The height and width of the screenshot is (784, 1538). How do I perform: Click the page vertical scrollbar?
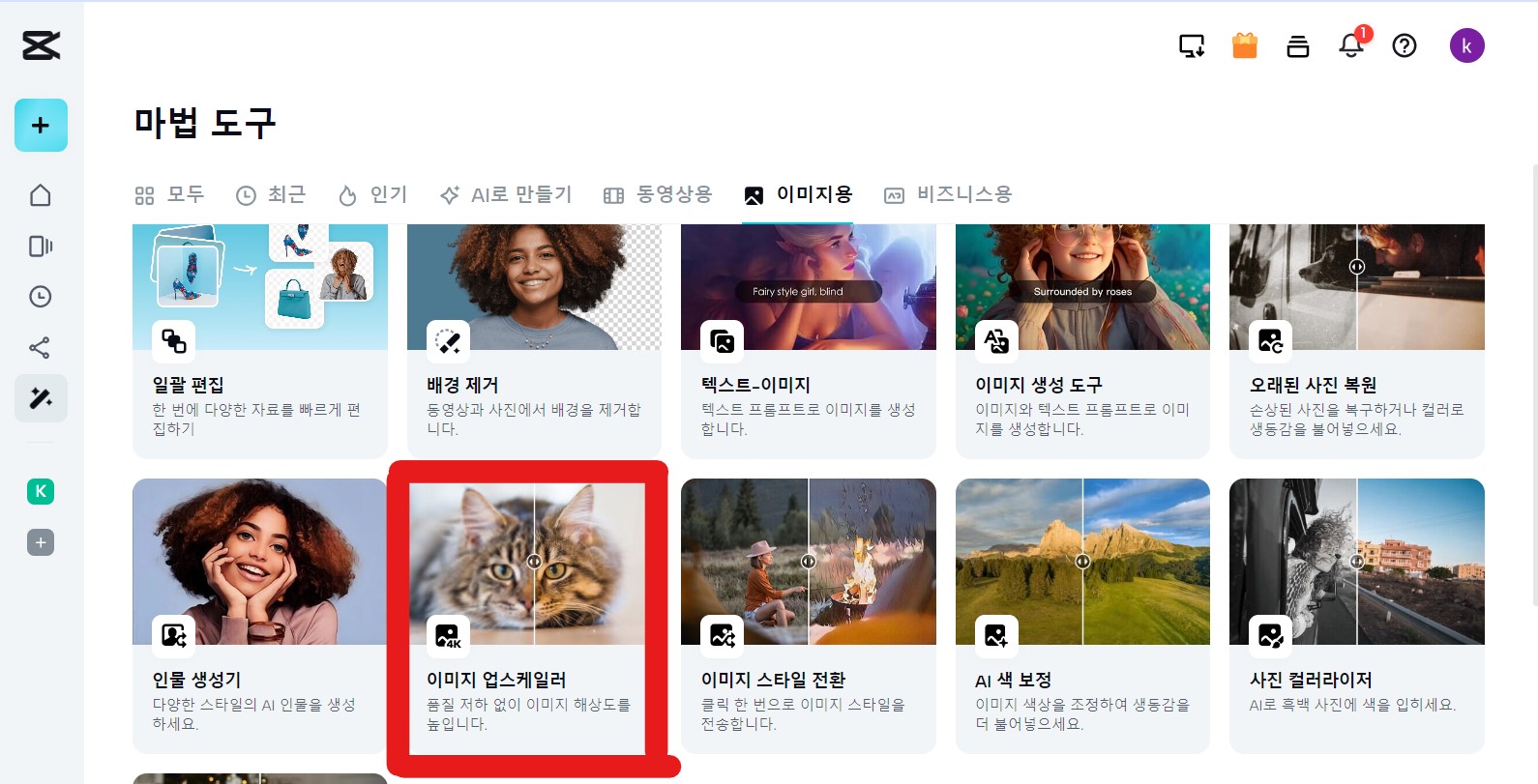[1534, 384]
